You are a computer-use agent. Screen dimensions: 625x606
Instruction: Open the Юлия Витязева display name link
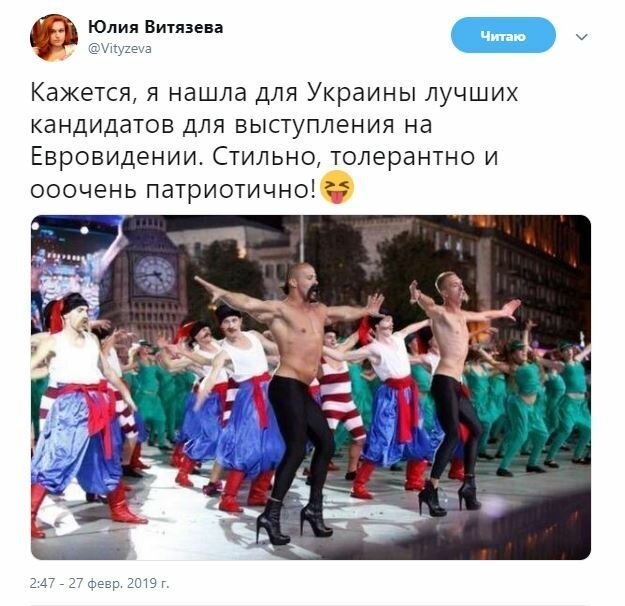click(155, 27)
